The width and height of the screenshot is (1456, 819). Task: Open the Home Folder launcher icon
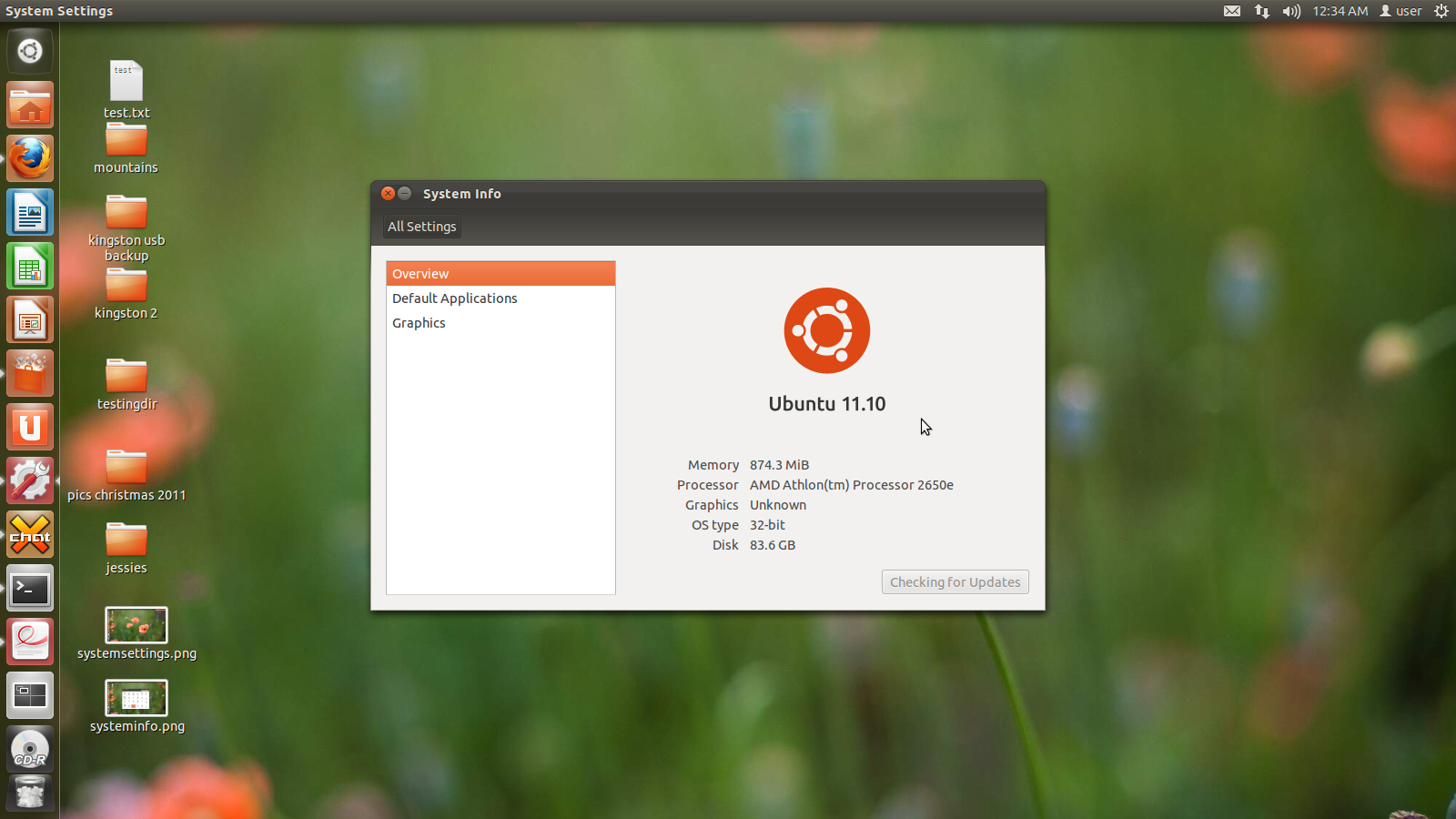tap(30, 106)
